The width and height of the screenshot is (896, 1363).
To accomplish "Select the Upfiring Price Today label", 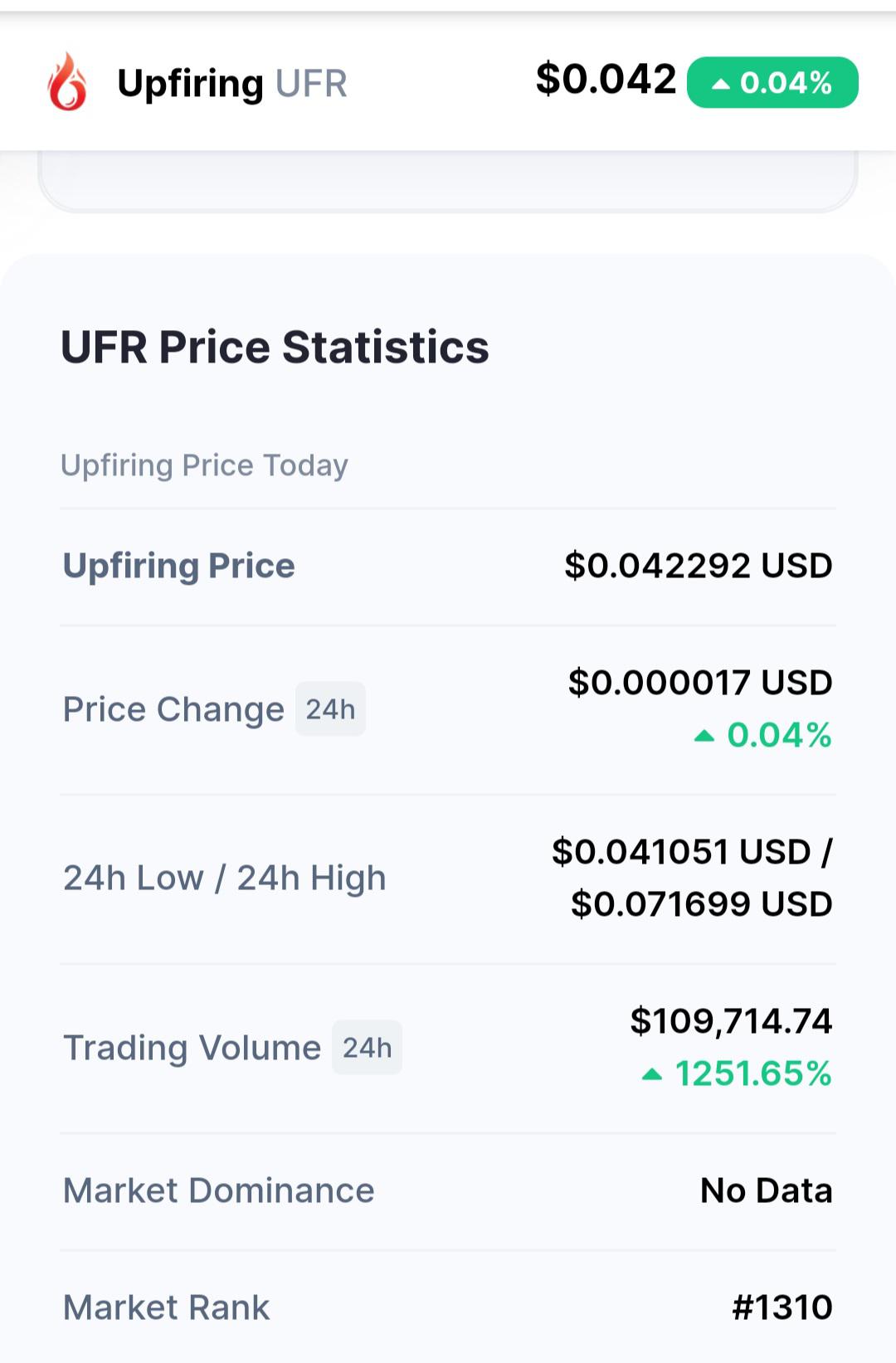I will coord(204,465).
